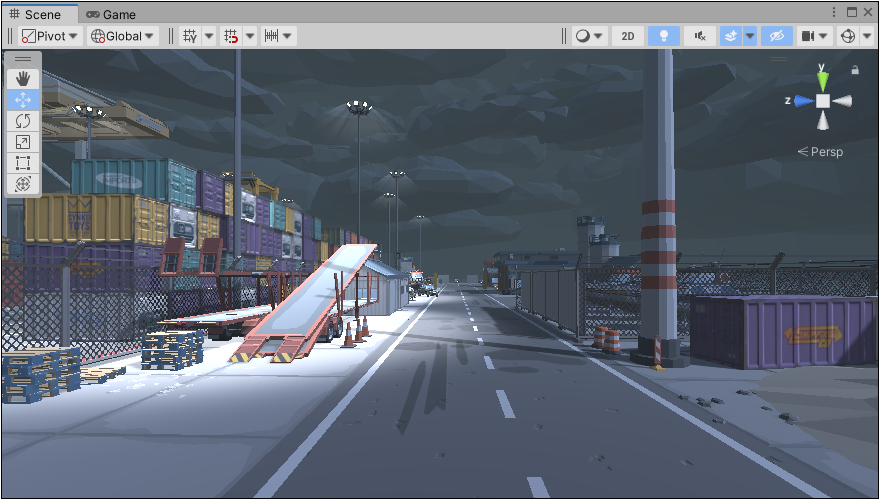Toggle scene audio mute button

coord(699,36)
